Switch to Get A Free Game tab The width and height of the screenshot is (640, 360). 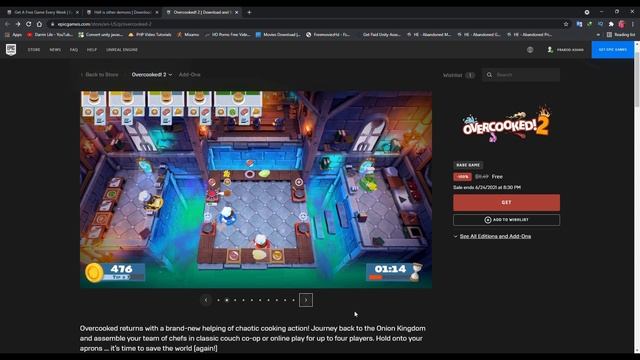42,12
